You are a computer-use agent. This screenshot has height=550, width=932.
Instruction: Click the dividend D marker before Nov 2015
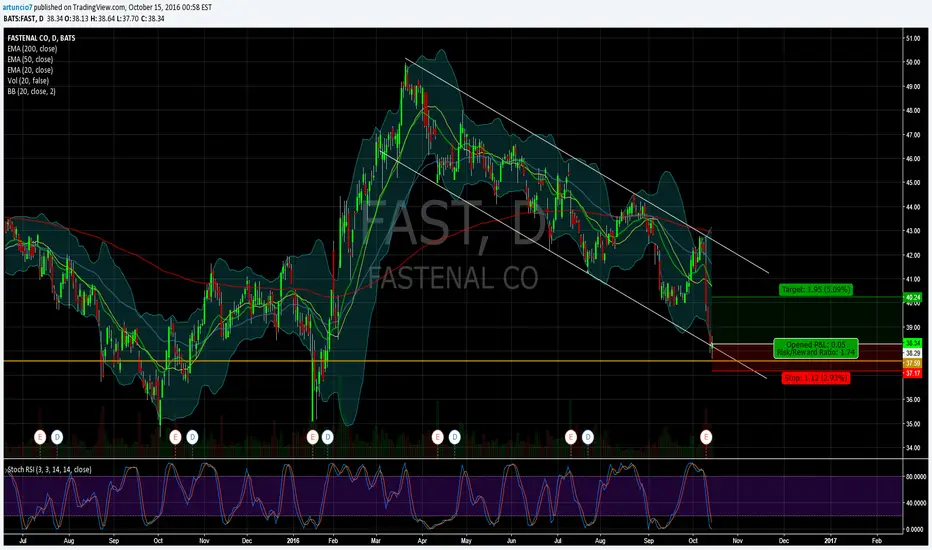click(192, 437)
